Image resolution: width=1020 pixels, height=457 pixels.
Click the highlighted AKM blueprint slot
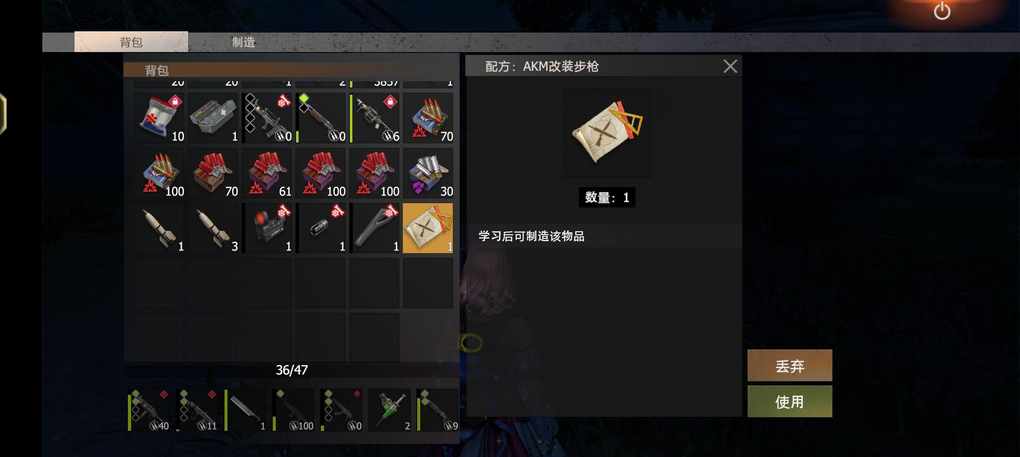point(428,228)
